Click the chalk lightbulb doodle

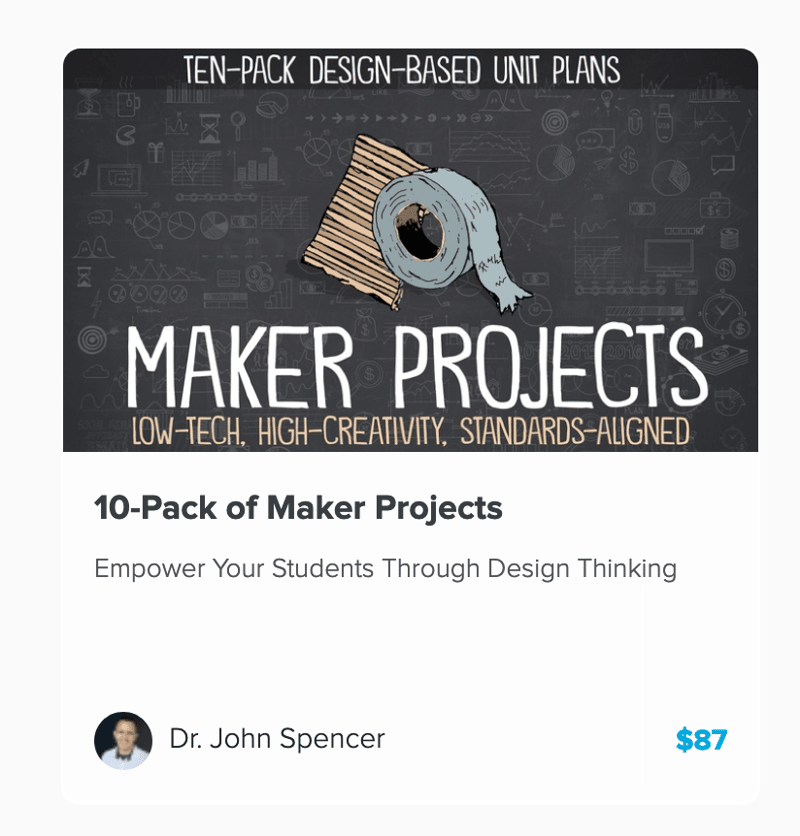tap(606, 101)
